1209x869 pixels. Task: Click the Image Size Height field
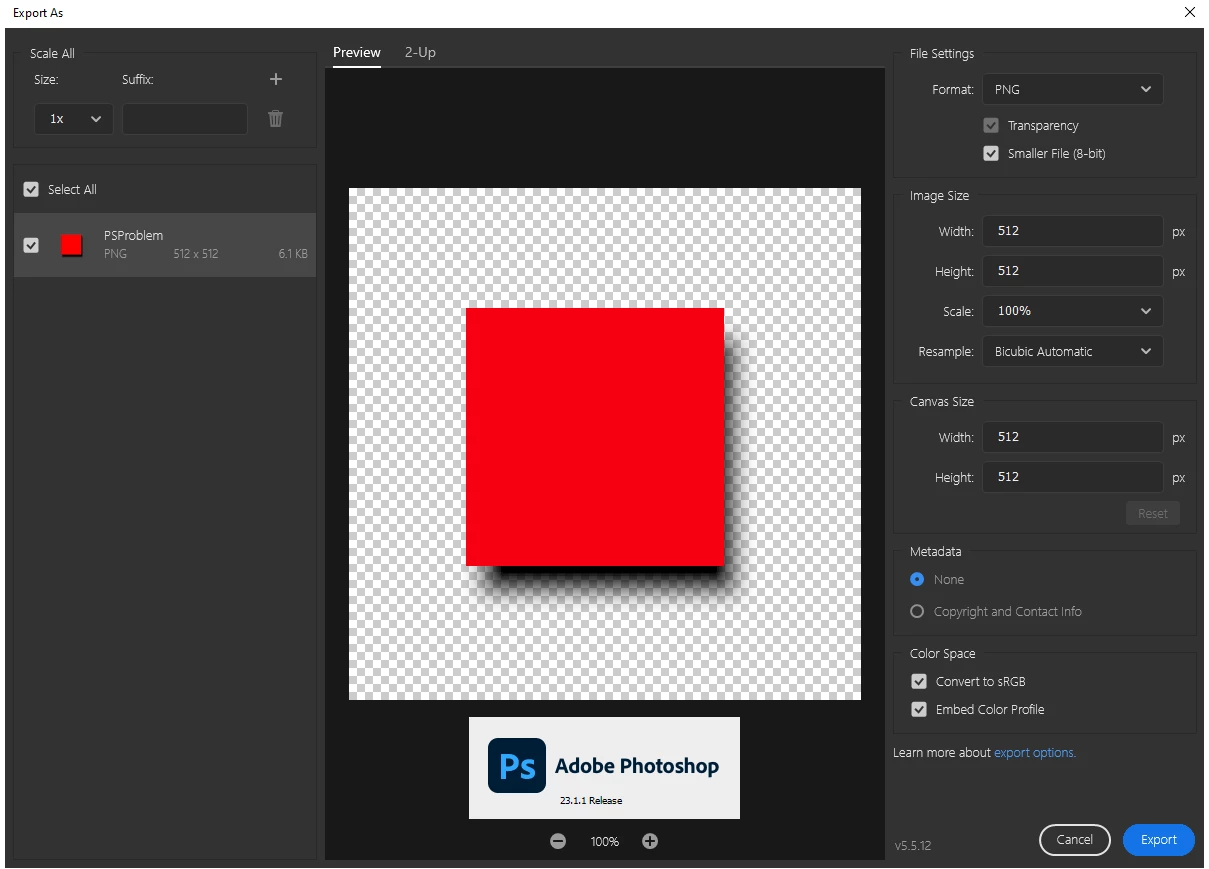[1073, 271]
